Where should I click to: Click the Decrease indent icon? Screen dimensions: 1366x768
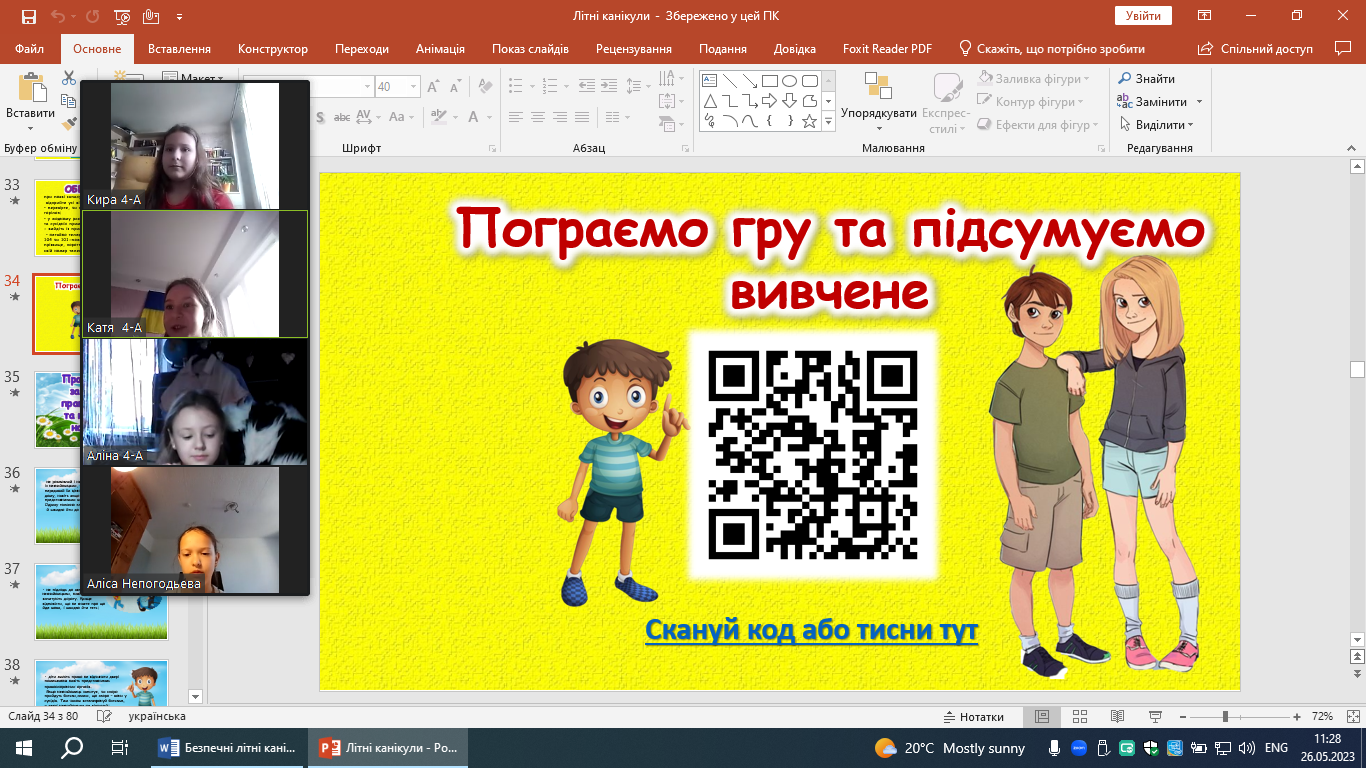[586, 86]
